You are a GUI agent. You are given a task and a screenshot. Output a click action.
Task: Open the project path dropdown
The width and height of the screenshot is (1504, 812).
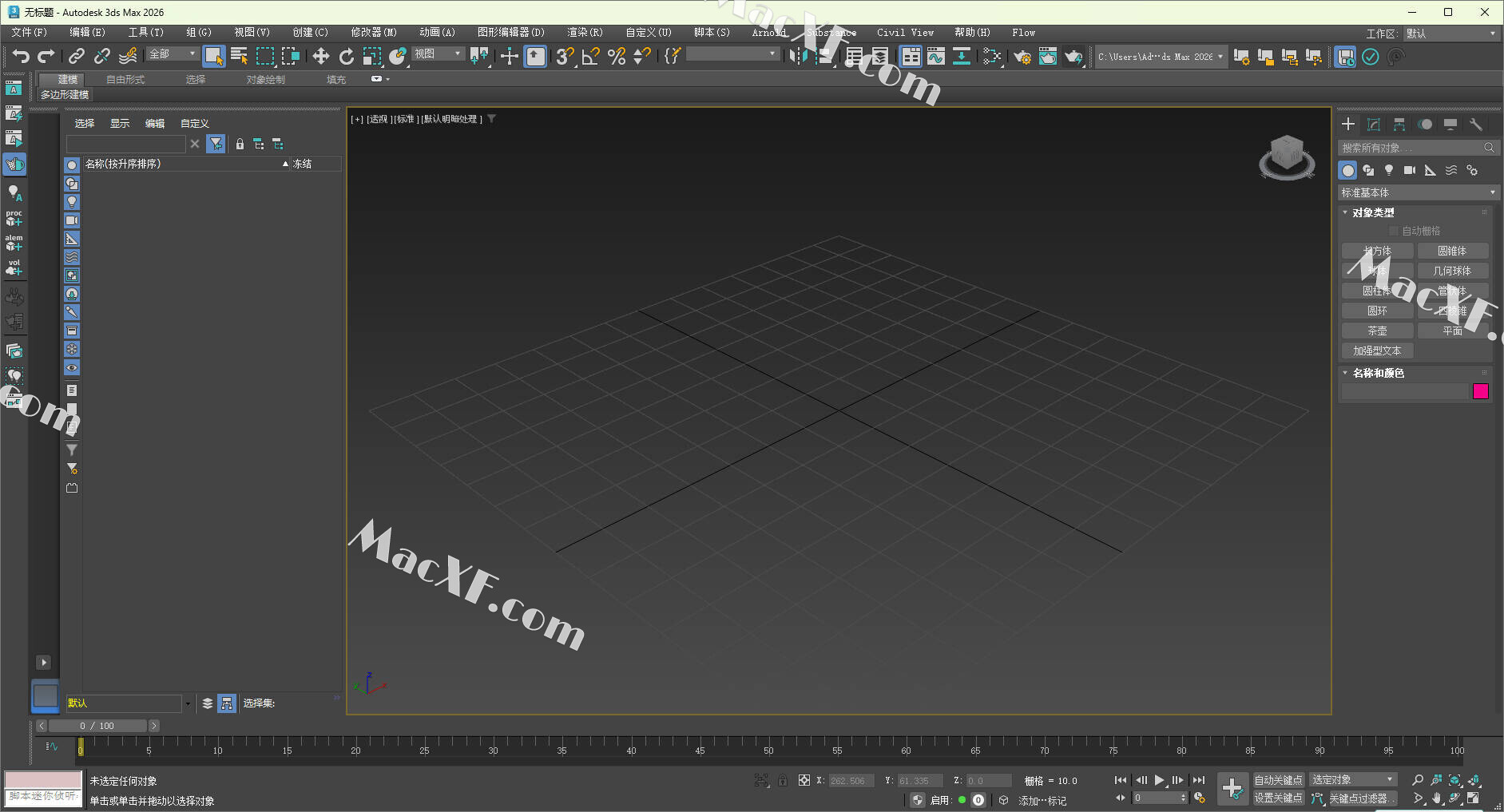1160,57
